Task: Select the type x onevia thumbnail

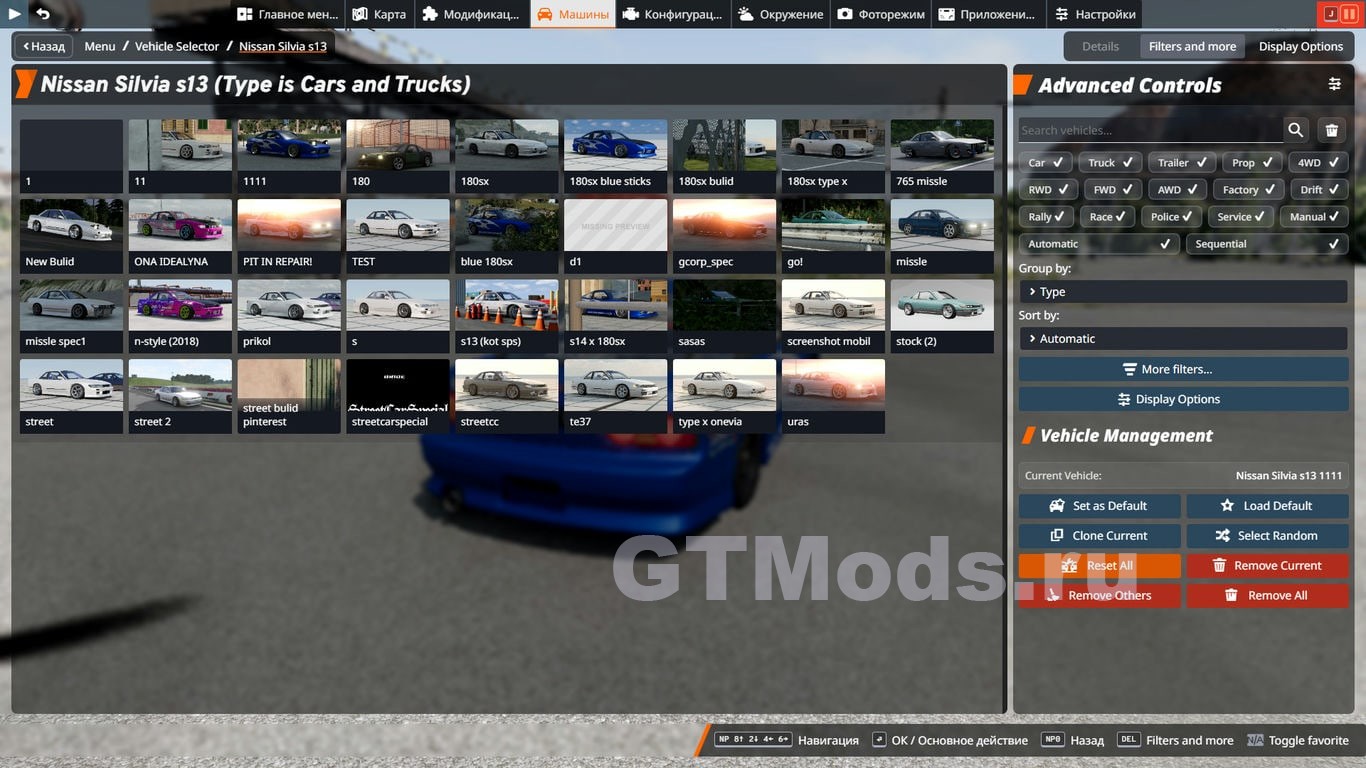Action: (x=724, y=396)
